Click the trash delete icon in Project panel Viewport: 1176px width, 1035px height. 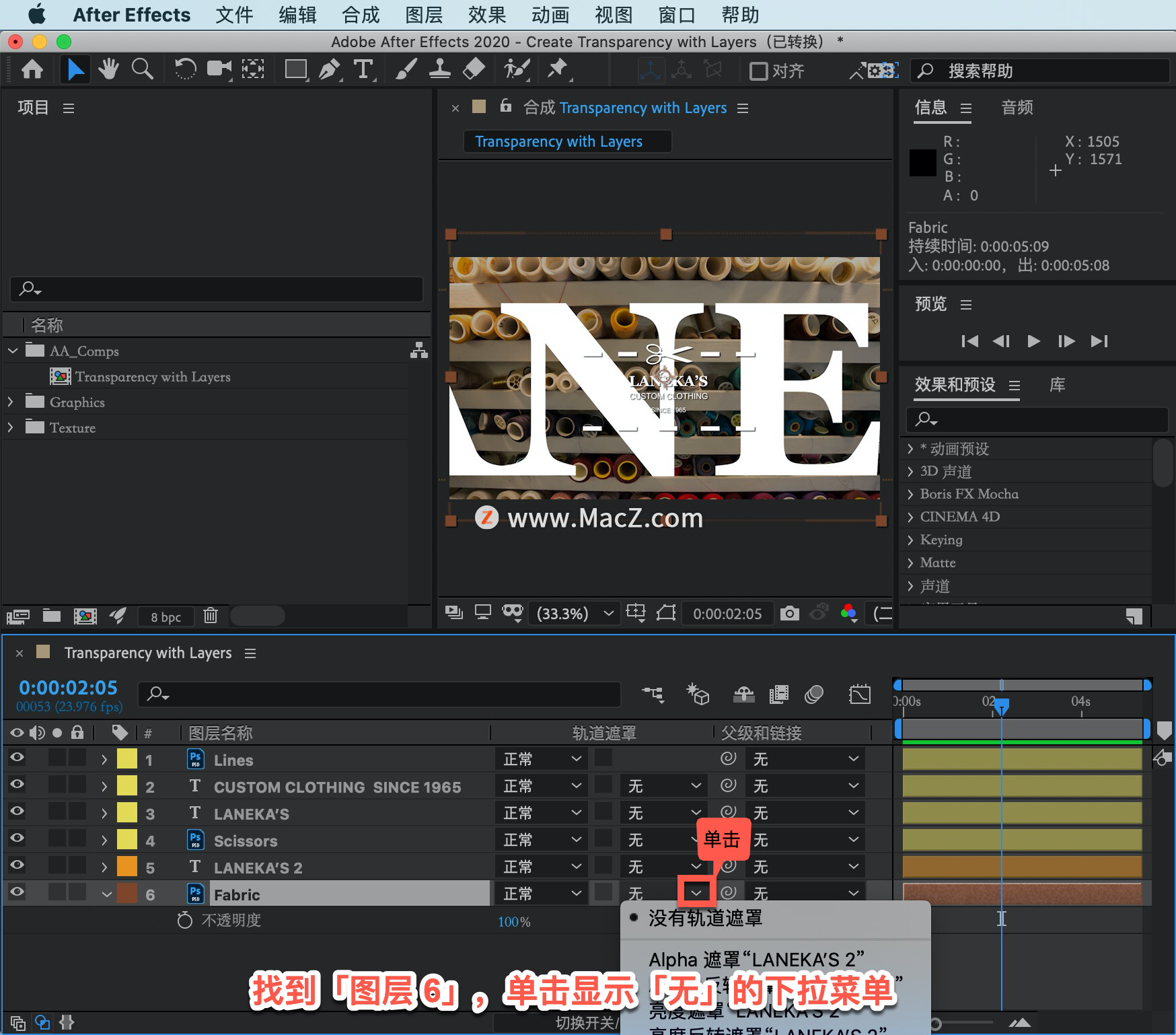[211, 615]
